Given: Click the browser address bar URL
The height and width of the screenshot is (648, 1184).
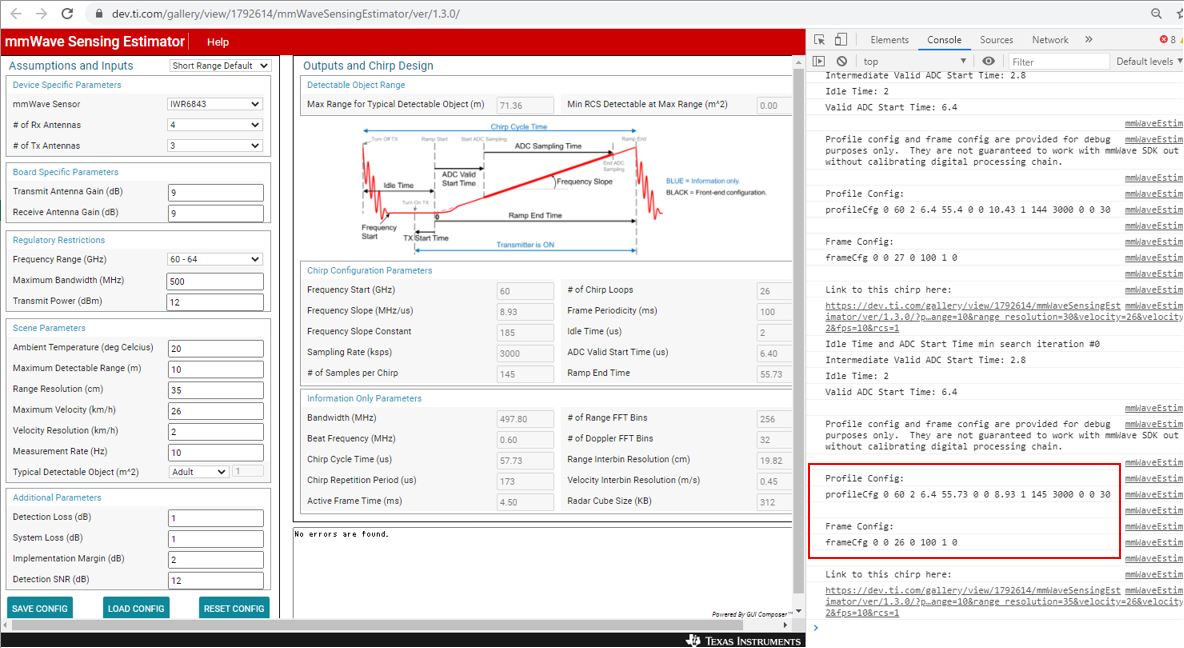Looking at the screenshot, I should (285, 14).
